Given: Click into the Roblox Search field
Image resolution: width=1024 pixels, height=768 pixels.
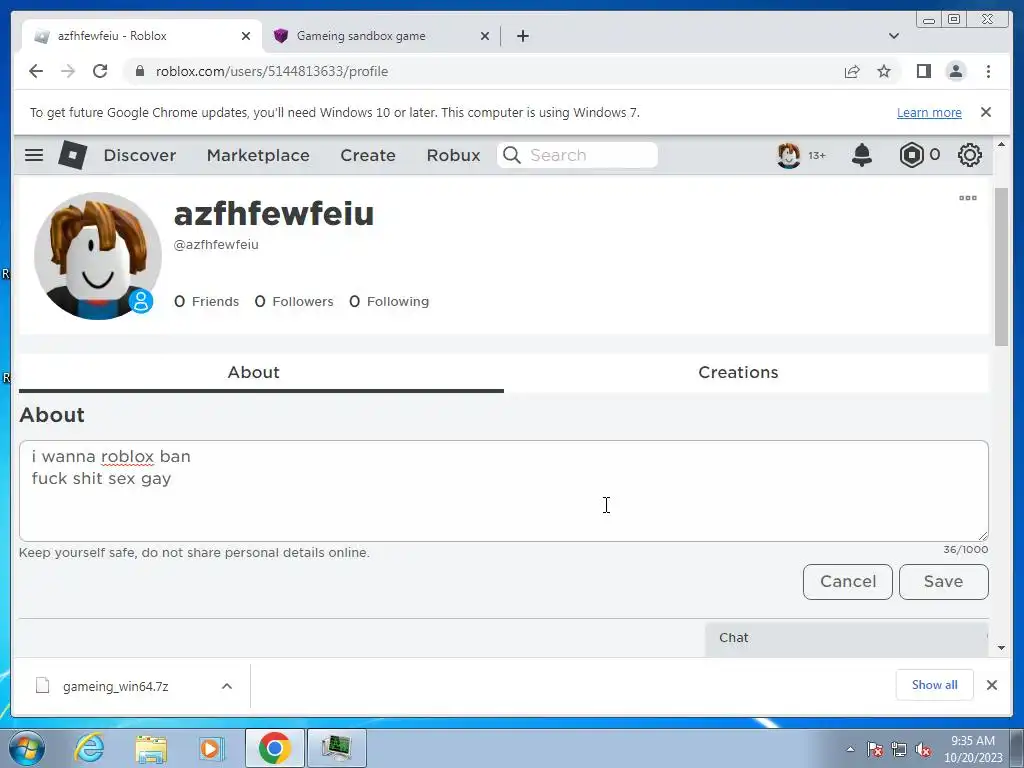Looking at the screenshot, I should (577, 155).
